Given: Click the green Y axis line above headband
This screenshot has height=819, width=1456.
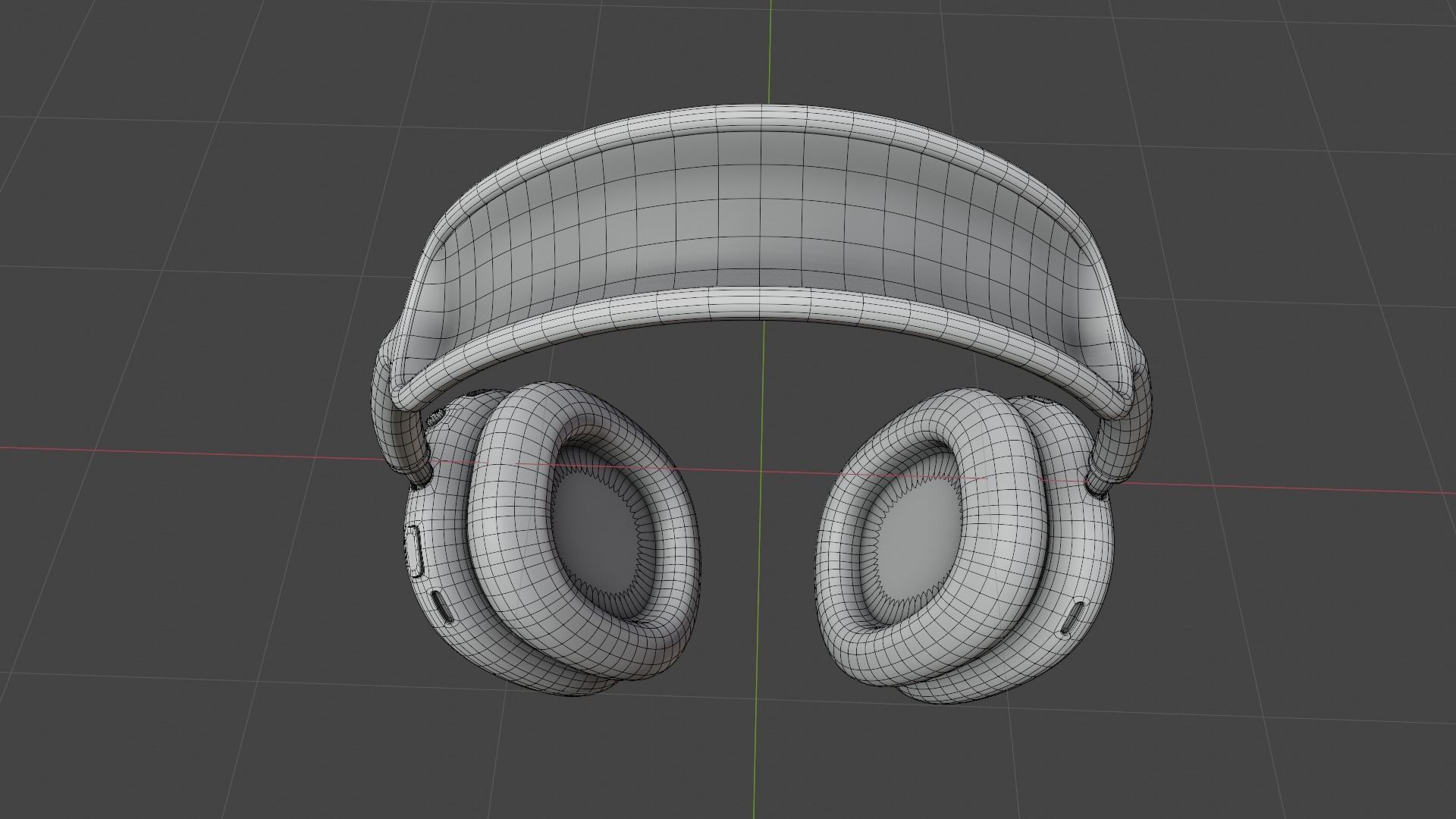Looking at the screenshot, I should click(x=770, y=53).
